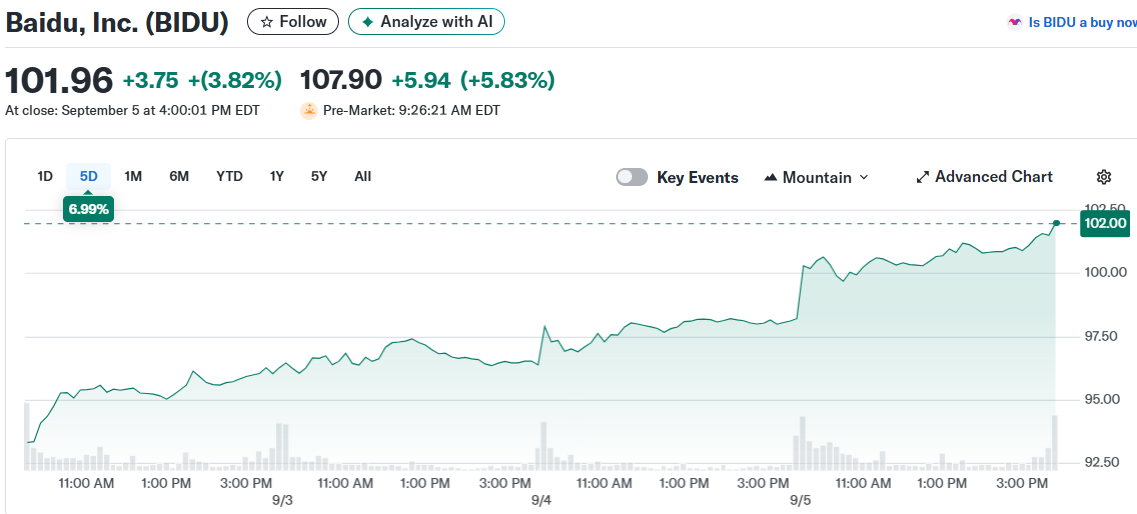The width and height of the screenshot is (1137, 514).
Task: Click the 102.00 current price label
Action: pyautogui.click(x=1104, y=223)
